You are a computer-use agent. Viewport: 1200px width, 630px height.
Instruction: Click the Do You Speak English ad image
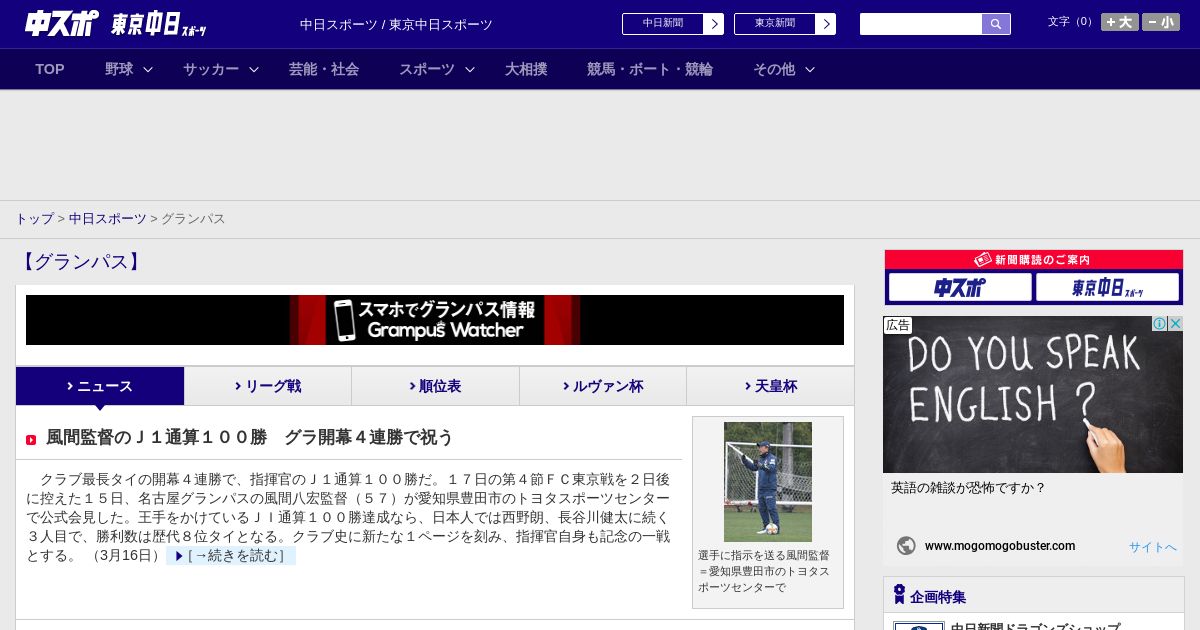coord(1033,395)
